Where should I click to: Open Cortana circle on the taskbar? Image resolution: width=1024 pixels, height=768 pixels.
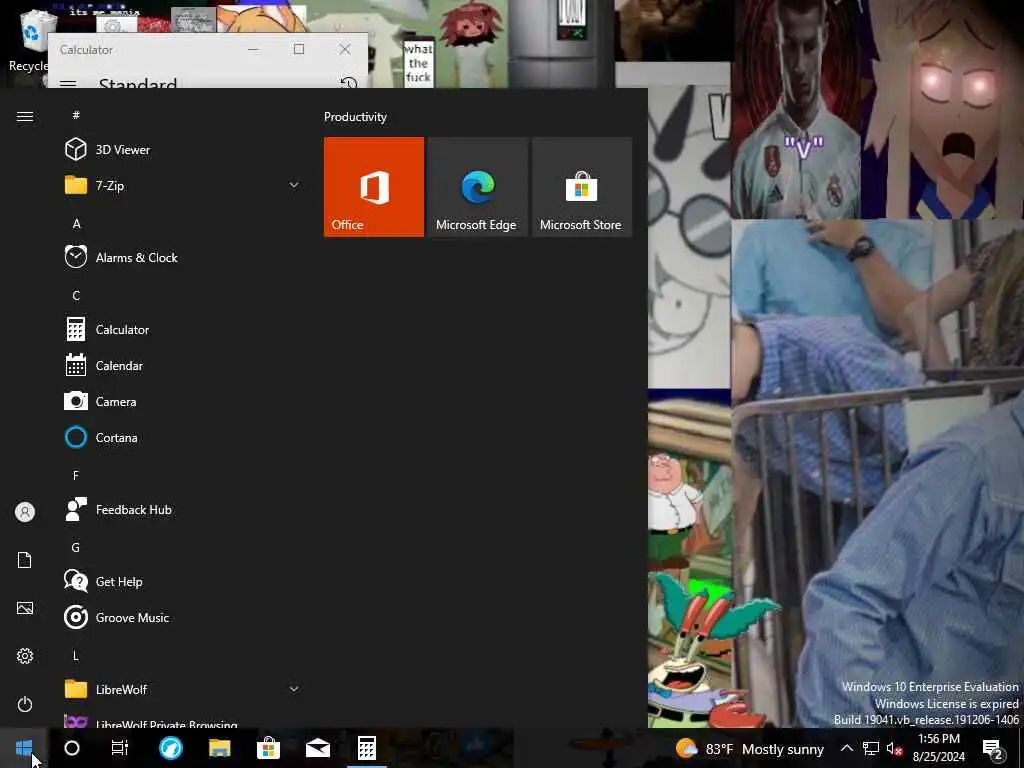72,748
